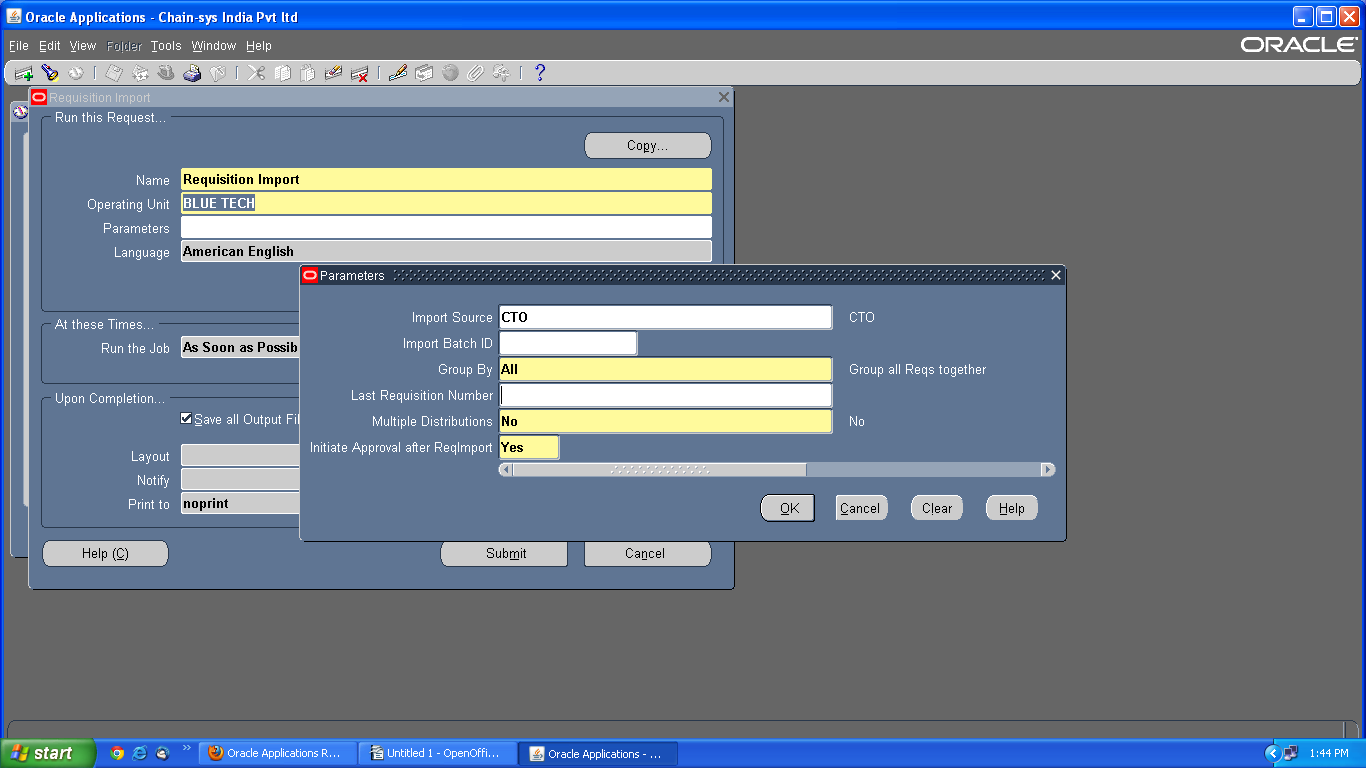Viewport: 1366px width, 768px height.
Task: Click the red Oracle icon on Parameters dialog
Action: pyautogui.click(x=310, y=275)
